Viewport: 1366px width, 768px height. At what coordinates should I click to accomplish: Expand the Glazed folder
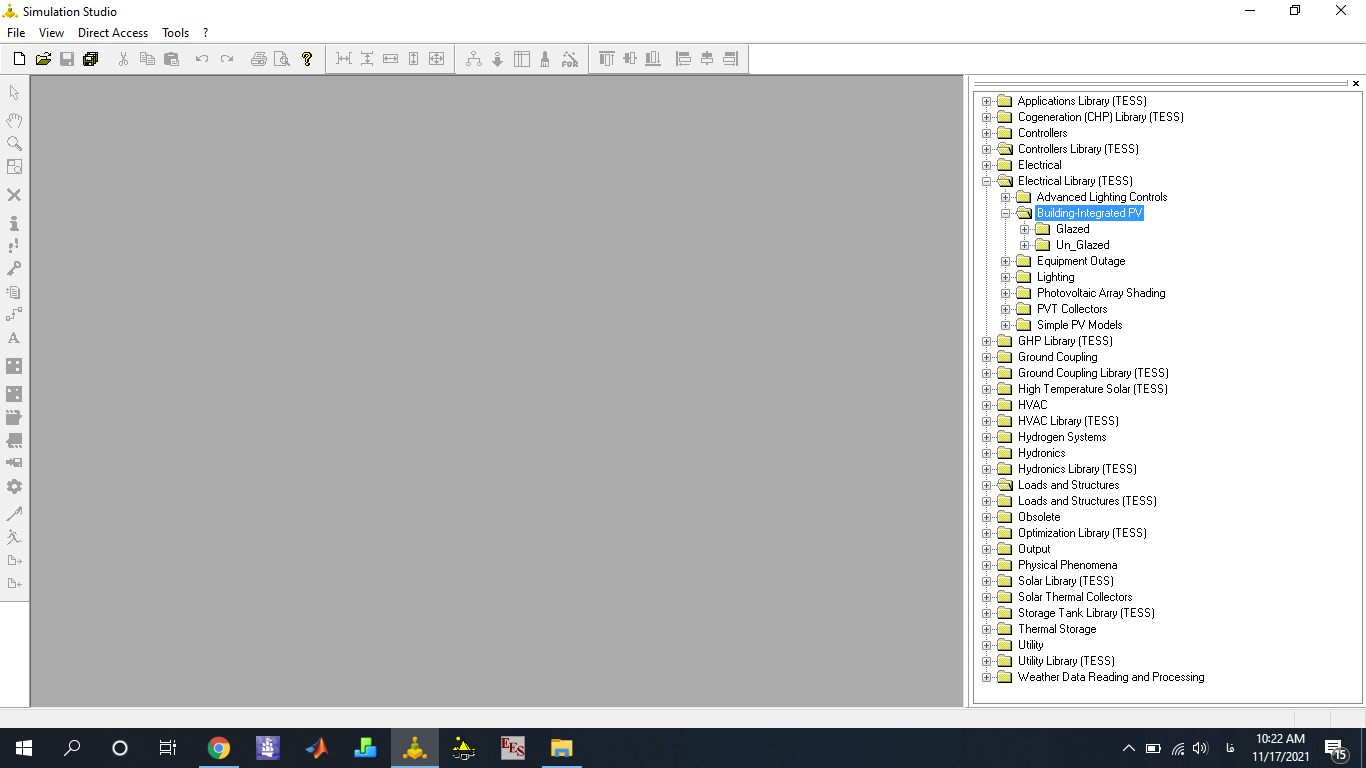[1024, 229]
